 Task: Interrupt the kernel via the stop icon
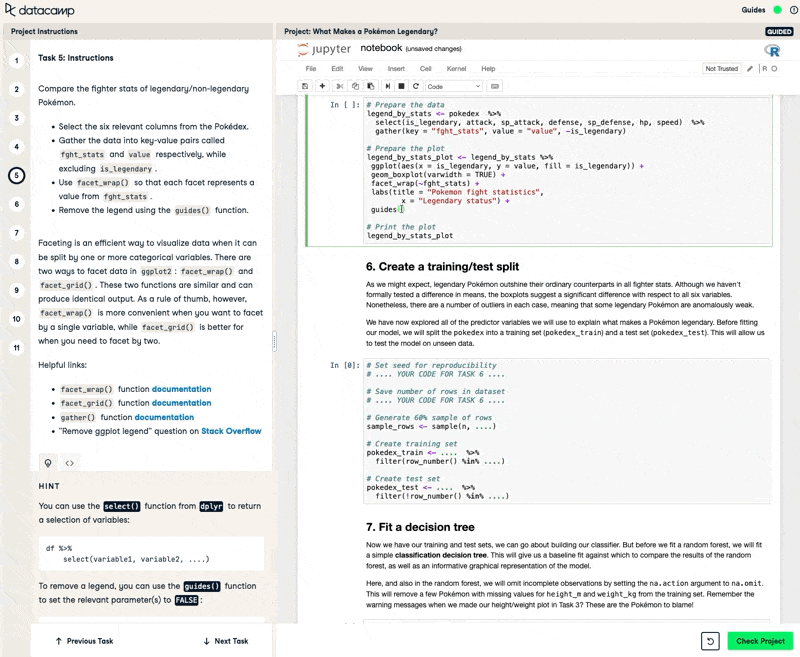click(401, 86)
